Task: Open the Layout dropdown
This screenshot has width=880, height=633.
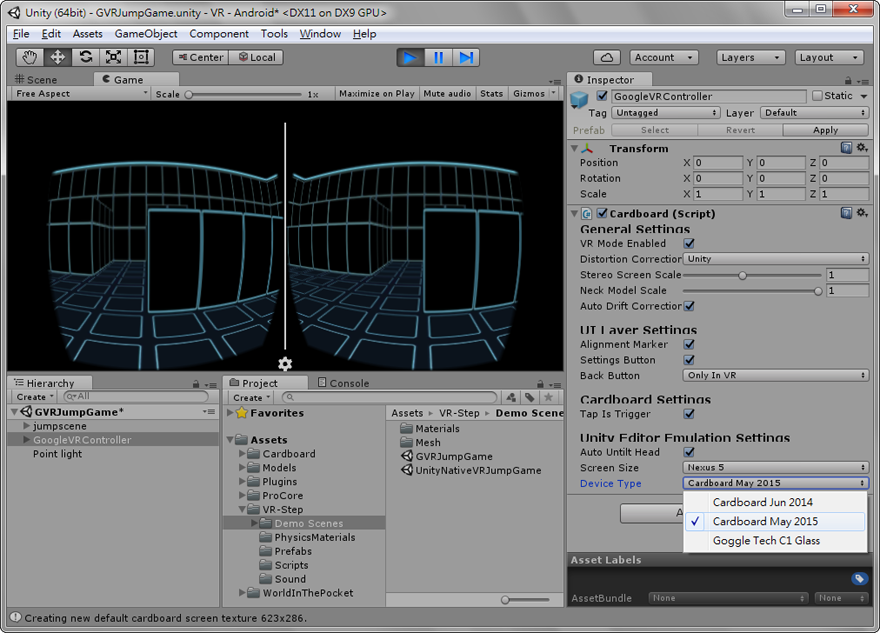Action: point(828,57)
